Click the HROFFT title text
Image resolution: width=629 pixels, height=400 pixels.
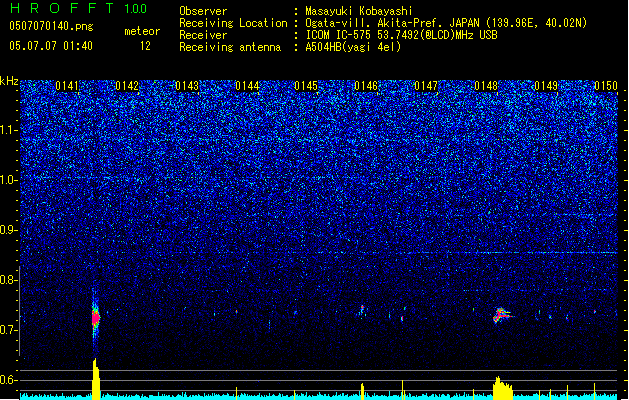62,8
